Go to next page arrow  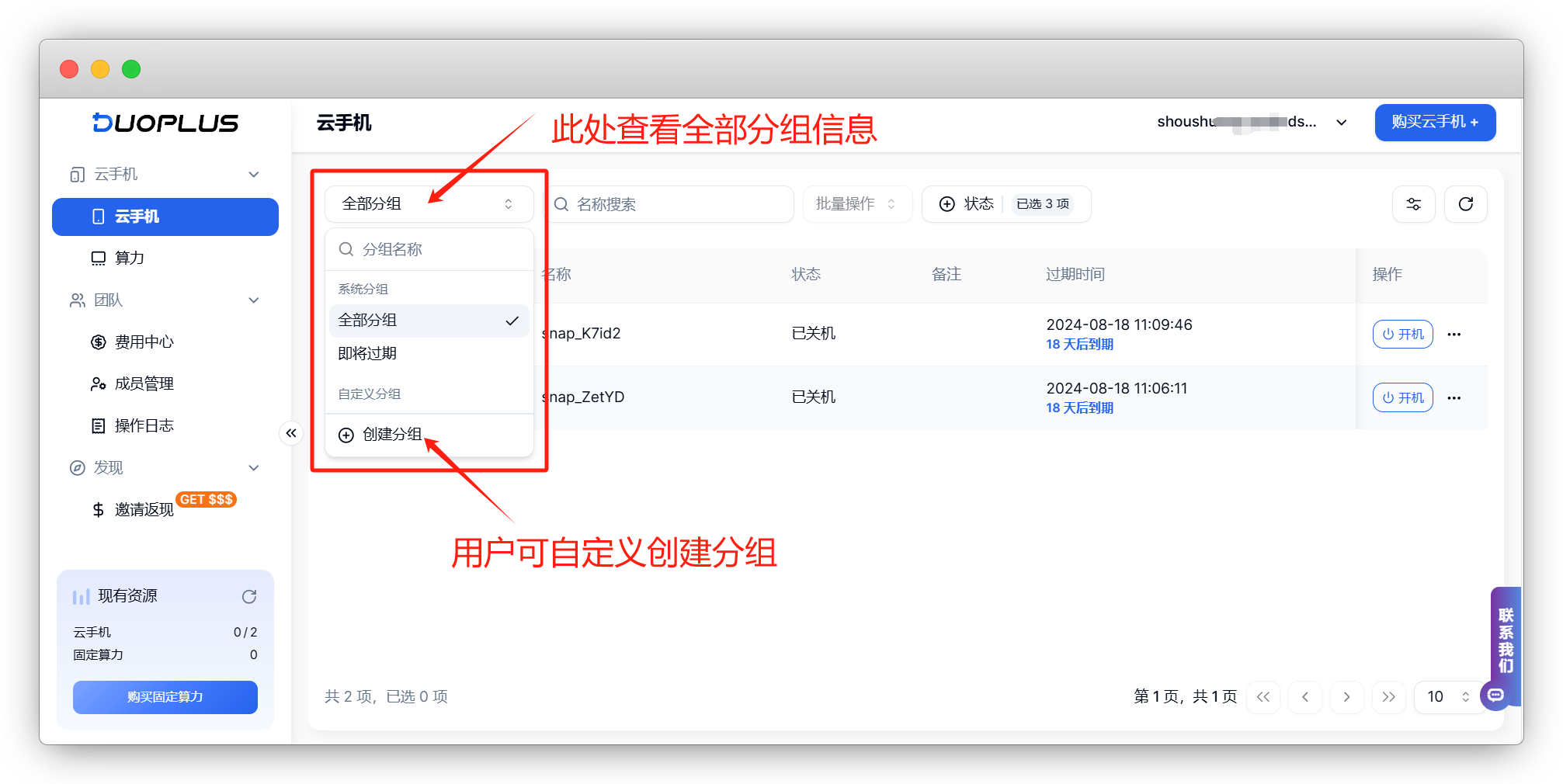pyautogui.click(x=1347, y=697)
